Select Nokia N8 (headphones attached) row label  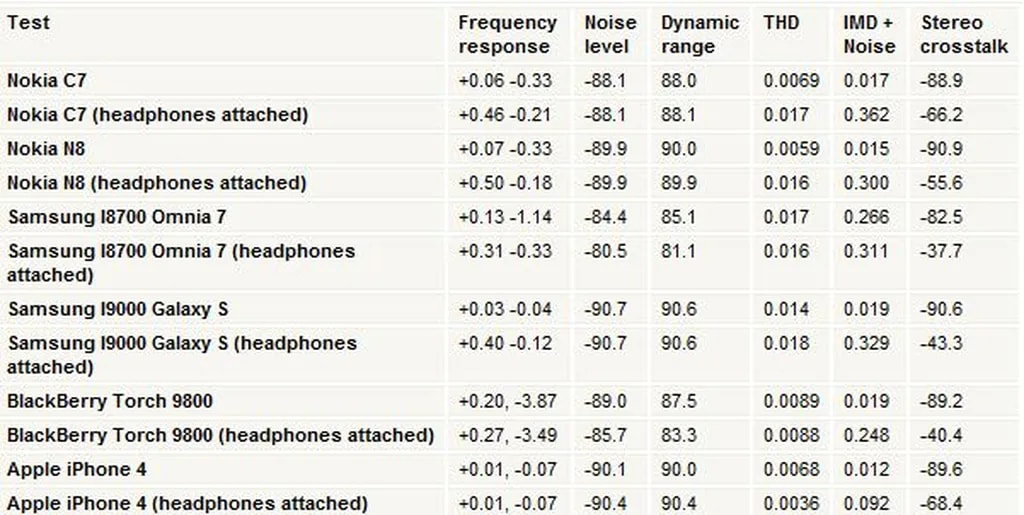click(x=156, y=182)
